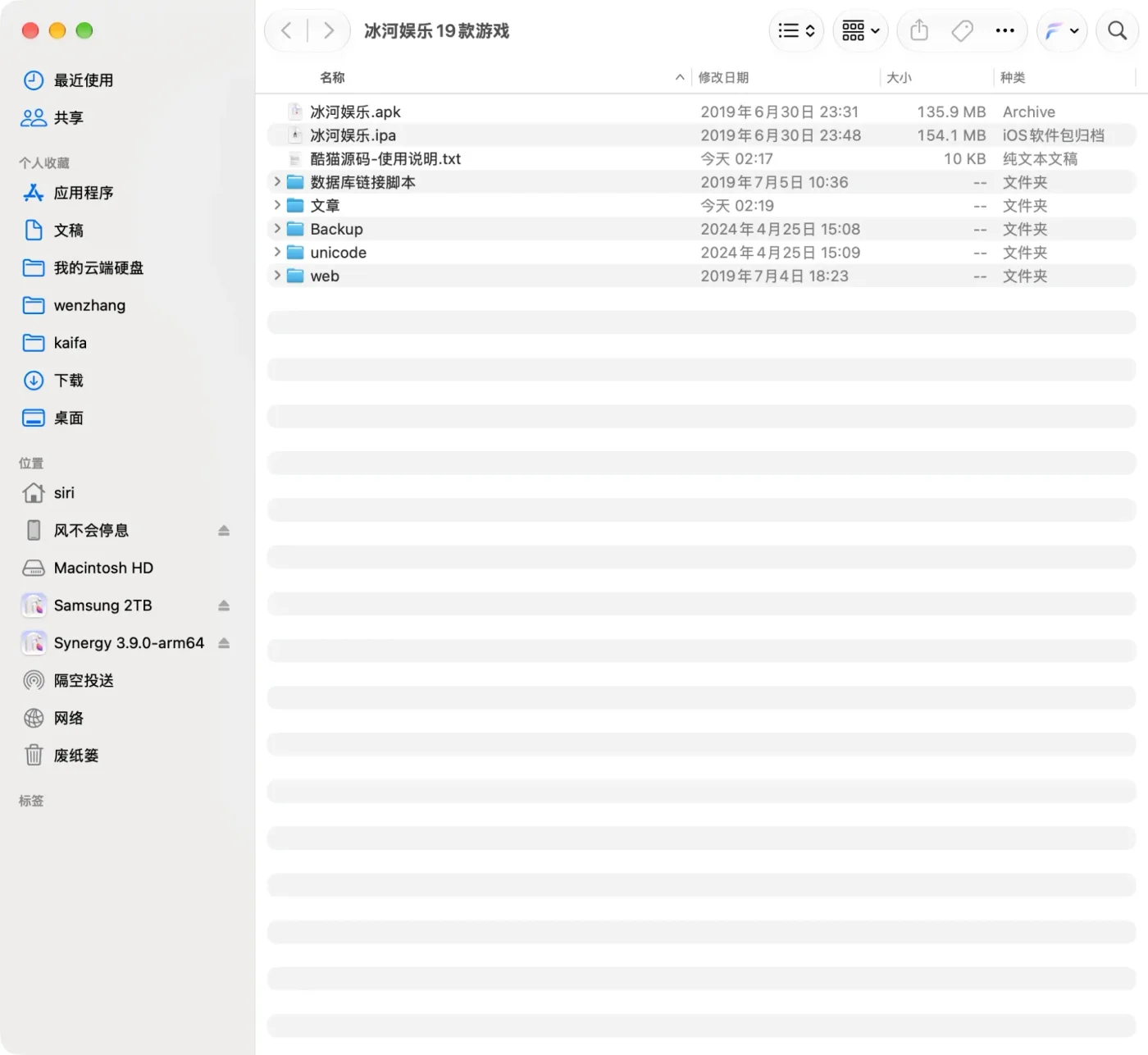This screenshot has width=1148, height=1055.
Task: Open the list view switcher
Action: tap(796, 31)
